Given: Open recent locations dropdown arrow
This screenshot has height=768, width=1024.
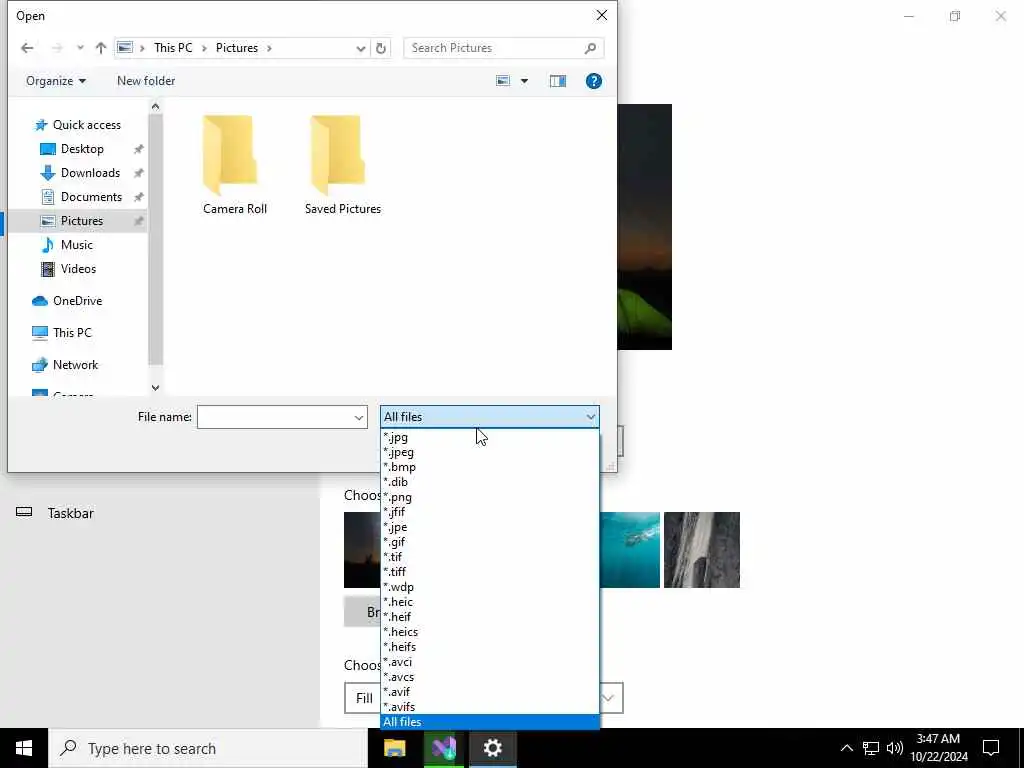Looking at the screenshot, I should 80,48.
